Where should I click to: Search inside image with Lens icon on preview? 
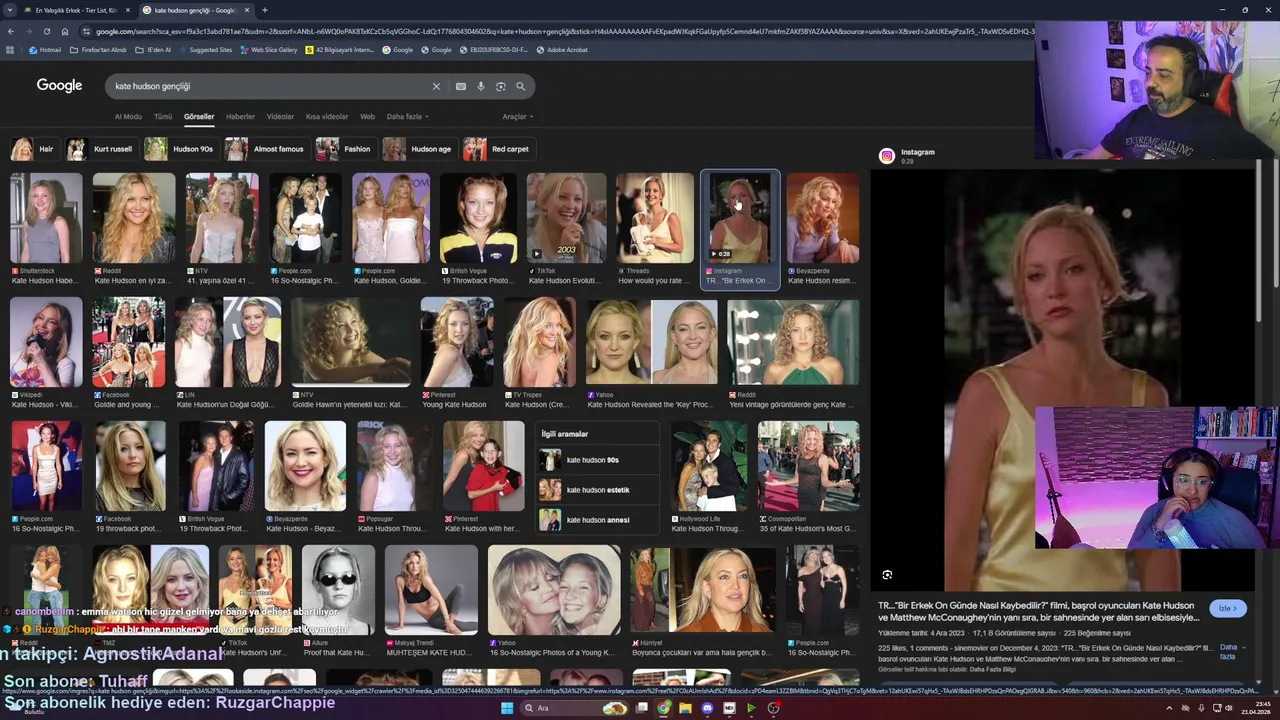point(887,575)
